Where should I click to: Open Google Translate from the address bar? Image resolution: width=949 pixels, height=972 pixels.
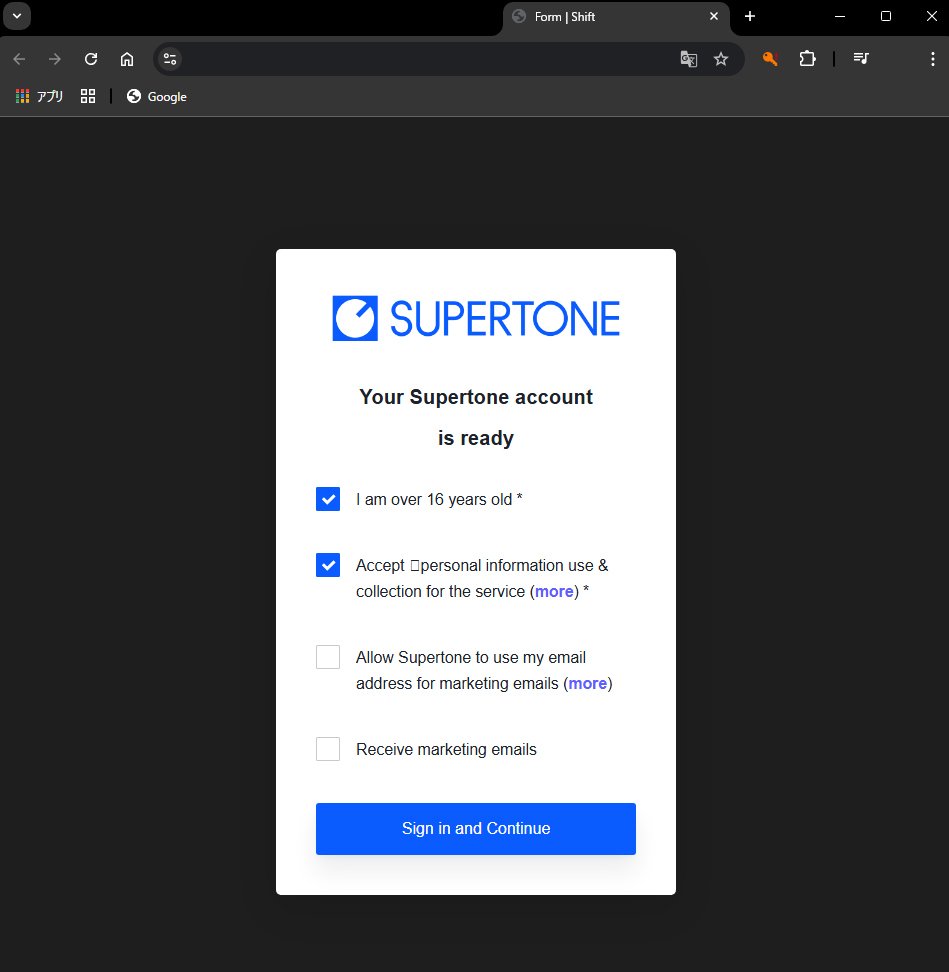[x=688, y=59]
